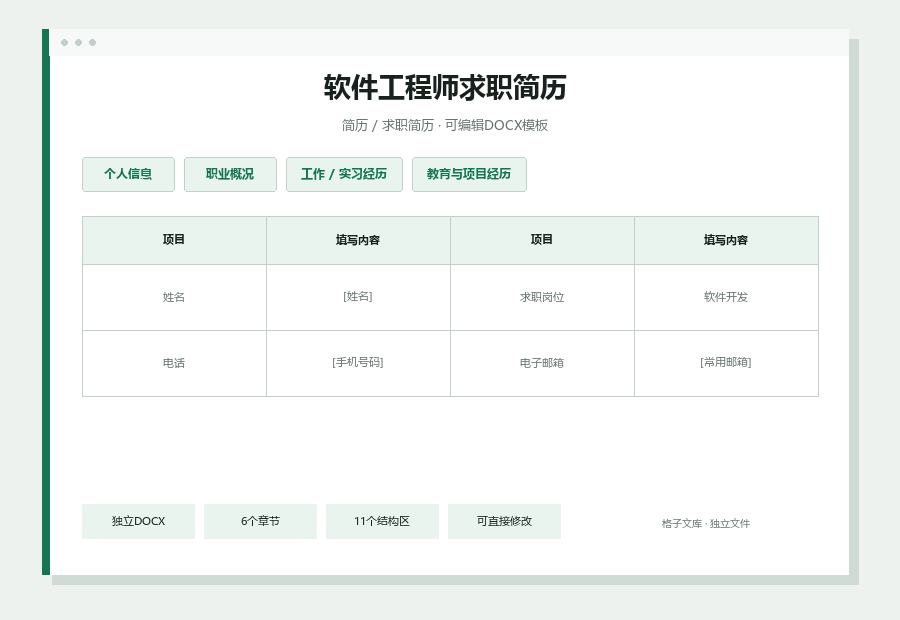
Task: Click the 软件开发 value cell
Action: click(x=727, y=297)
